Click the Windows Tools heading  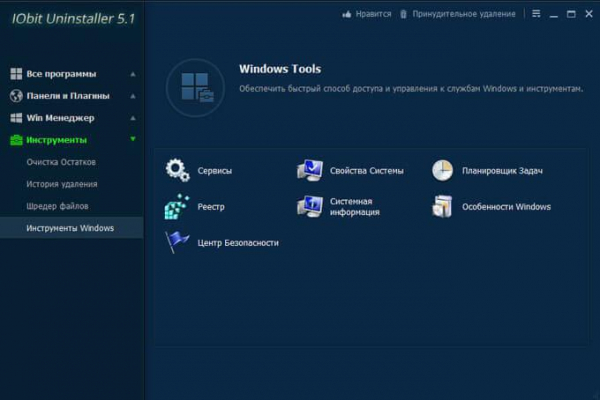(x=280, y=69)
